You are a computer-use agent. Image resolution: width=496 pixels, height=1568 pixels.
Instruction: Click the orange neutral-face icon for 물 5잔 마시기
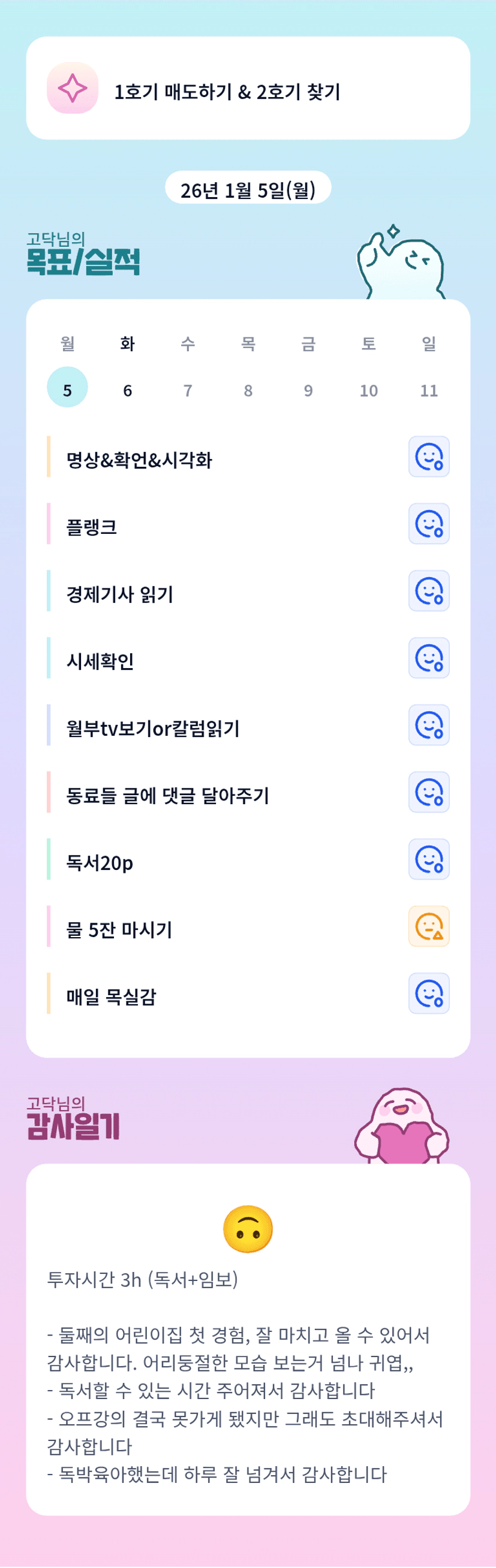click(x=429, y=926)
